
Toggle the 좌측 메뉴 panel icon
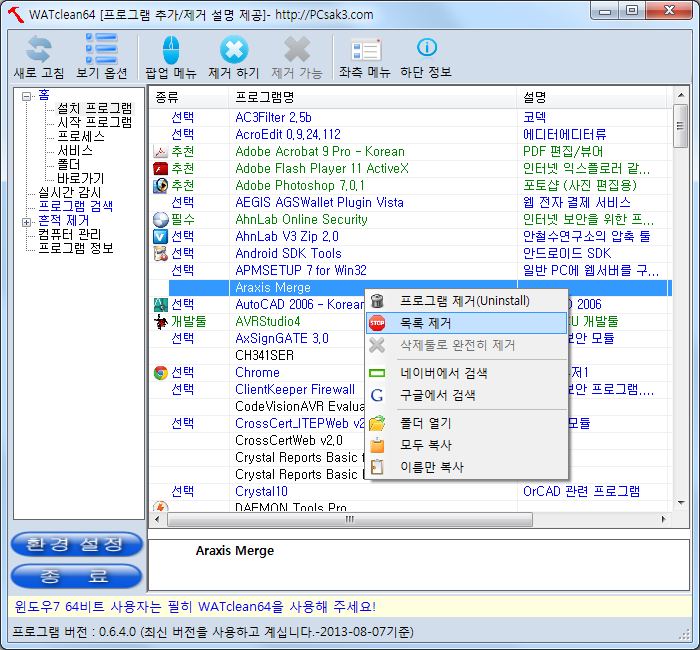(x=366, y=50)
